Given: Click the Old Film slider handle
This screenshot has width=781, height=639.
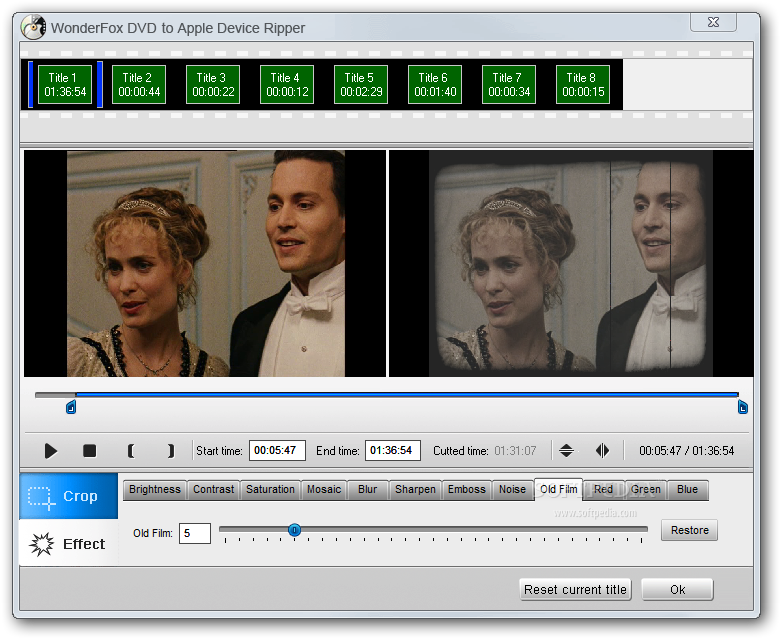Looking at the screenshot, I should (x=294, y=530).
